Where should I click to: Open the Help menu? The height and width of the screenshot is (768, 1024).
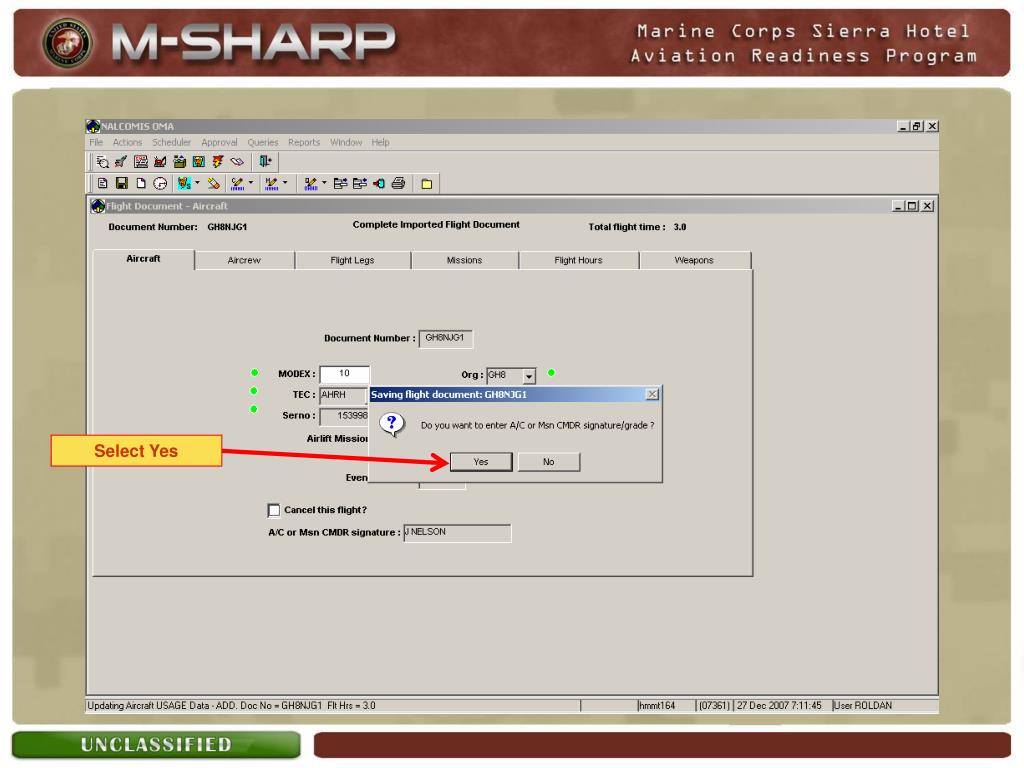[x=381, y=142]
